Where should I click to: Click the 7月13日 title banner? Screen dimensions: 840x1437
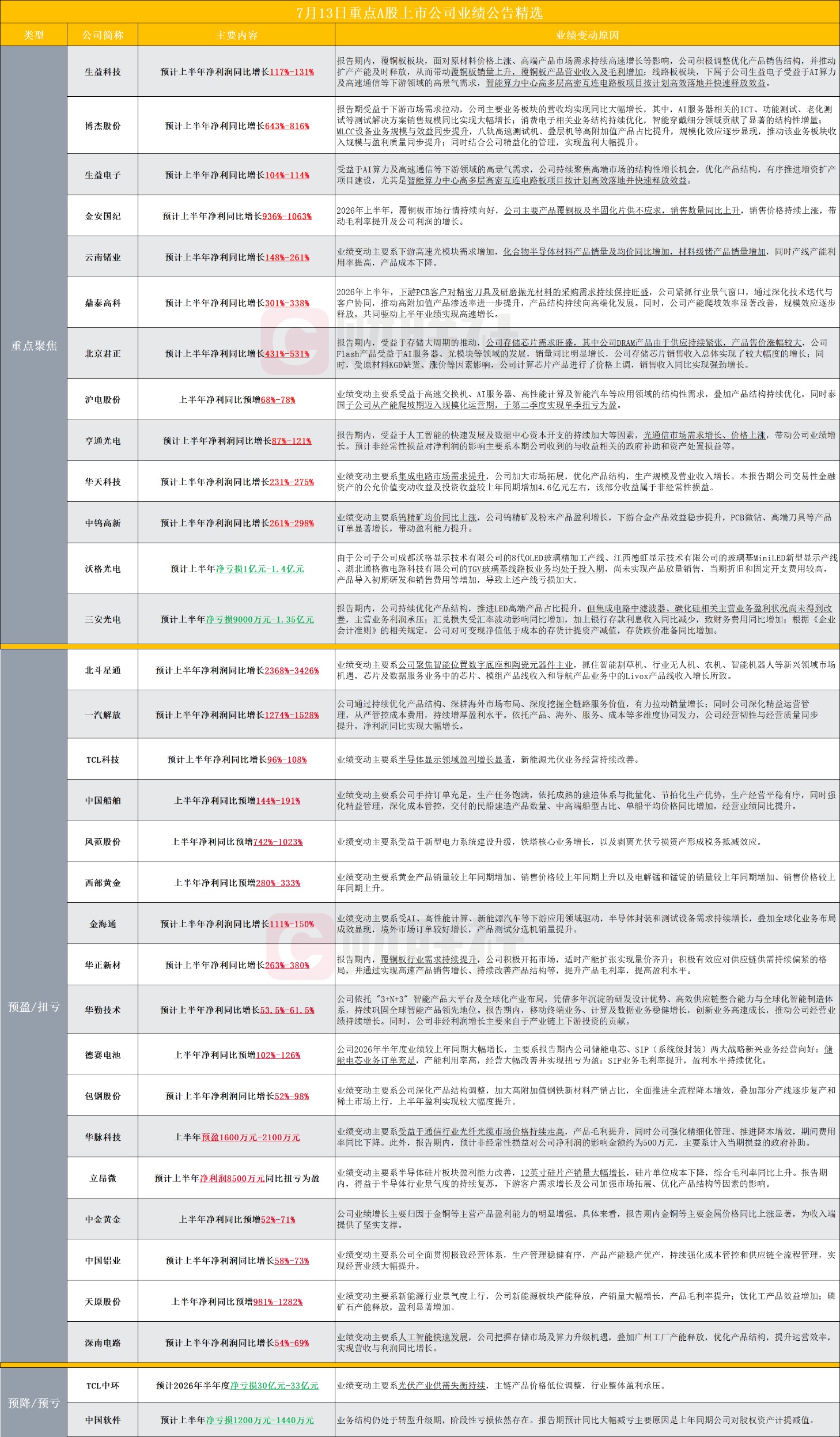coord(420,12)
